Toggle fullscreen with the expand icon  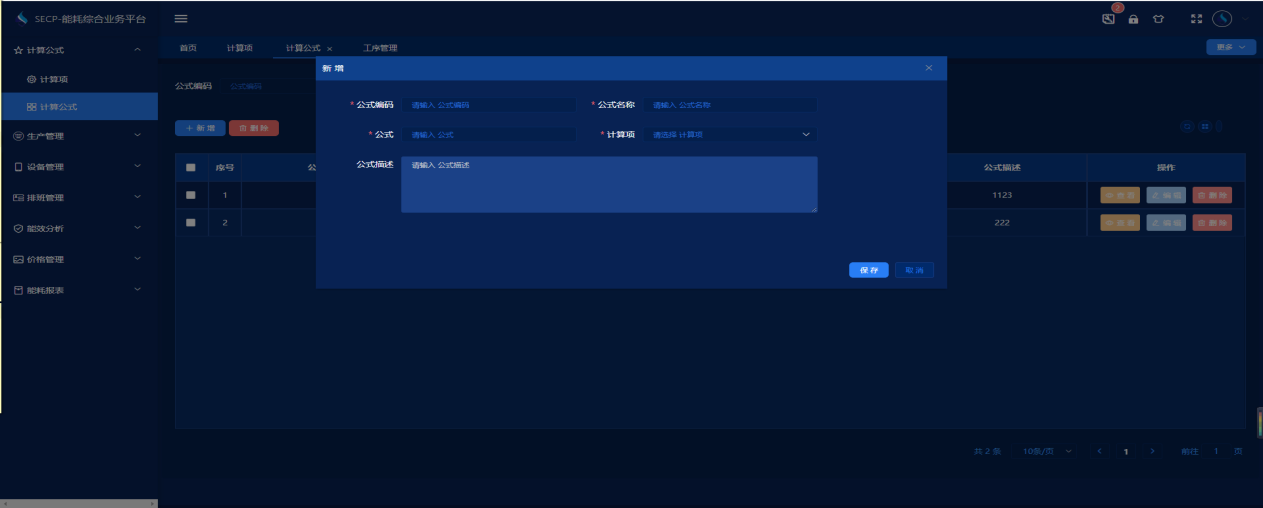click(1196, 19)
